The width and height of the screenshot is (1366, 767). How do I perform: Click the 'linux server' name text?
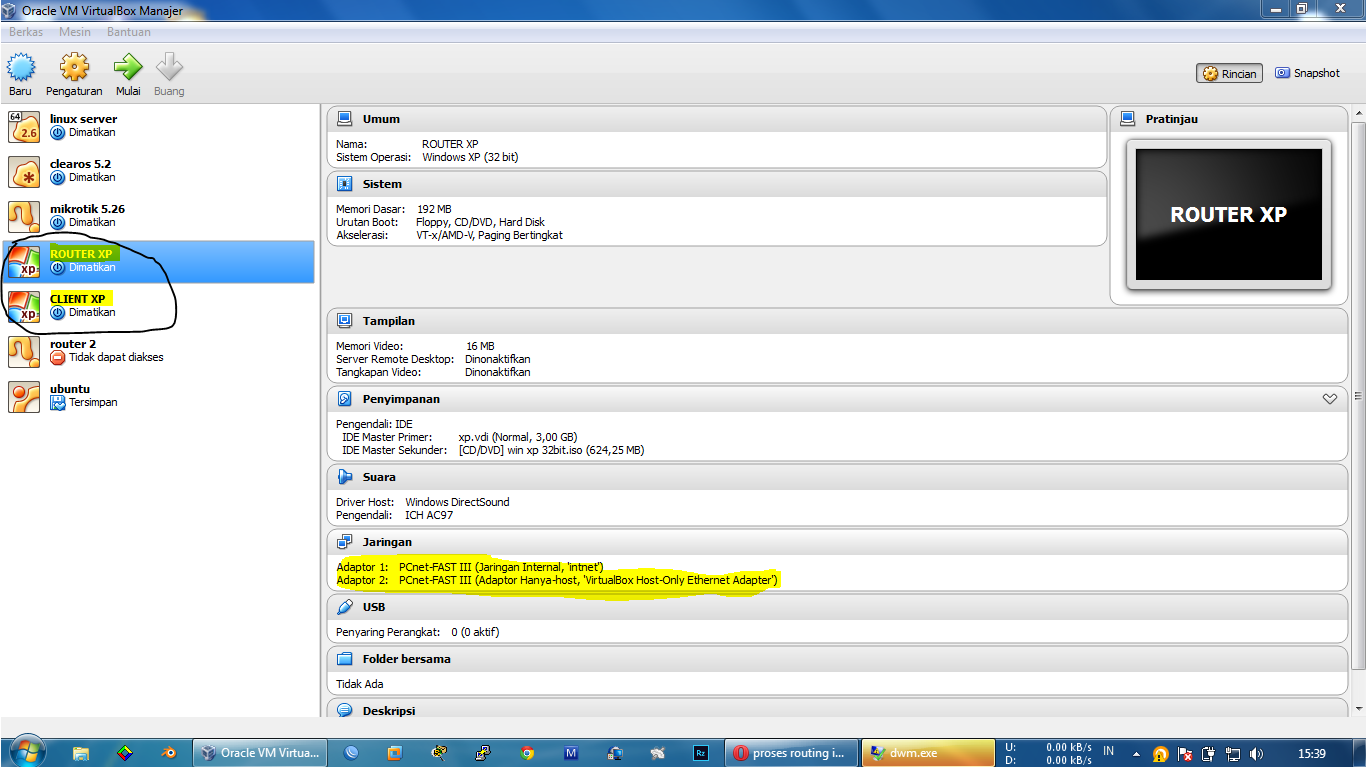pyautogui.click(x=83, y=119)
